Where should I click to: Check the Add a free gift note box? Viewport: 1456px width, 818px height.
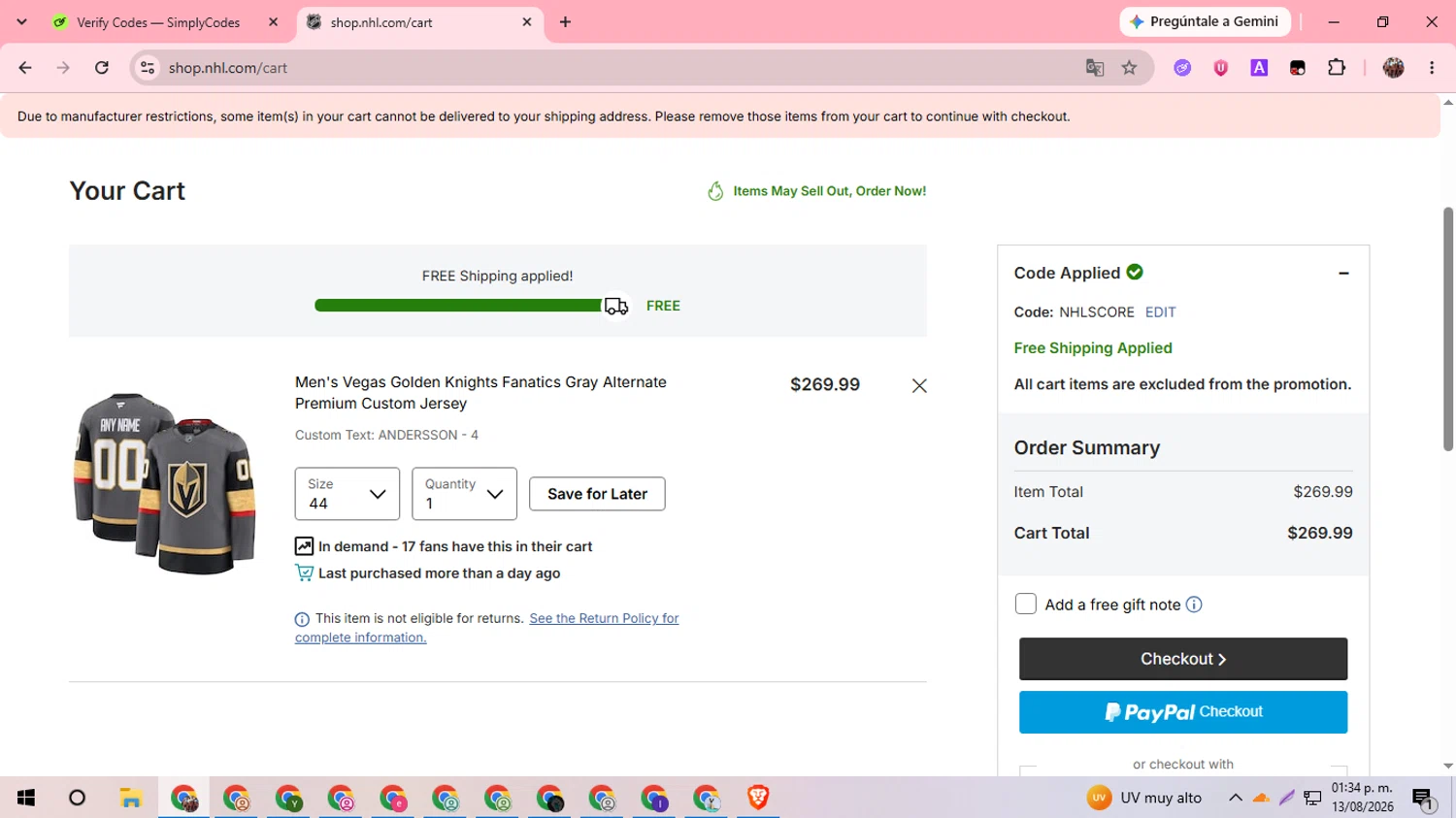pos(1026,604)
